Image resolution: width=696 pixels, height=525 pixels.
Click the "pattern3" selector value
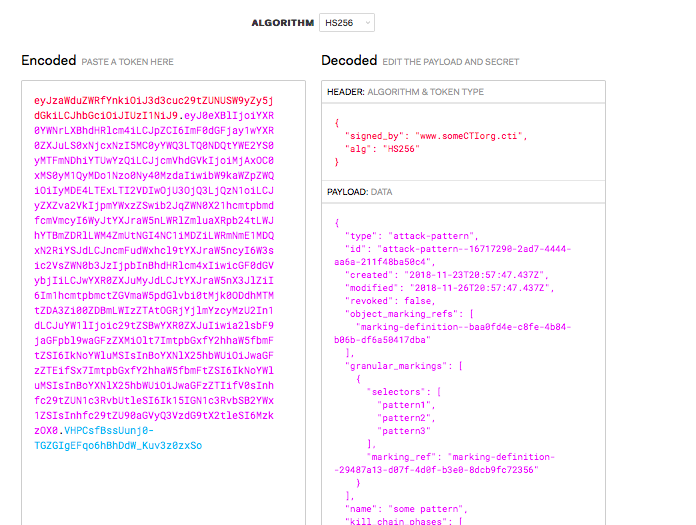tap(403, 430)
